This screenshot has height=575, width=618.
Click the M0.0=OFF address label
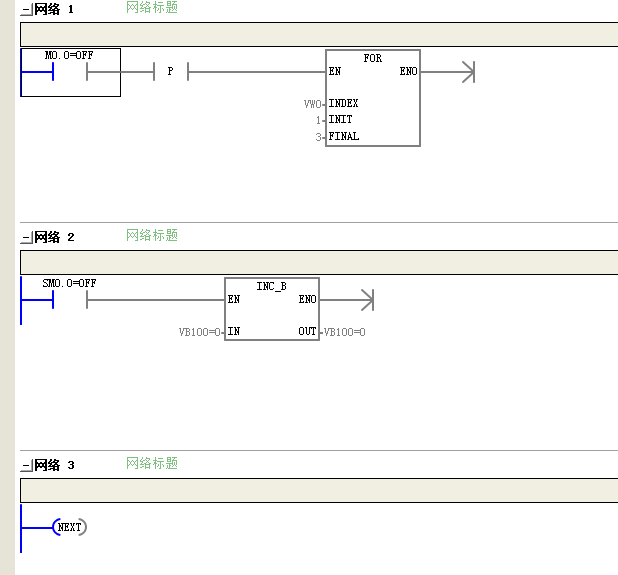click(x=69, y=55)
